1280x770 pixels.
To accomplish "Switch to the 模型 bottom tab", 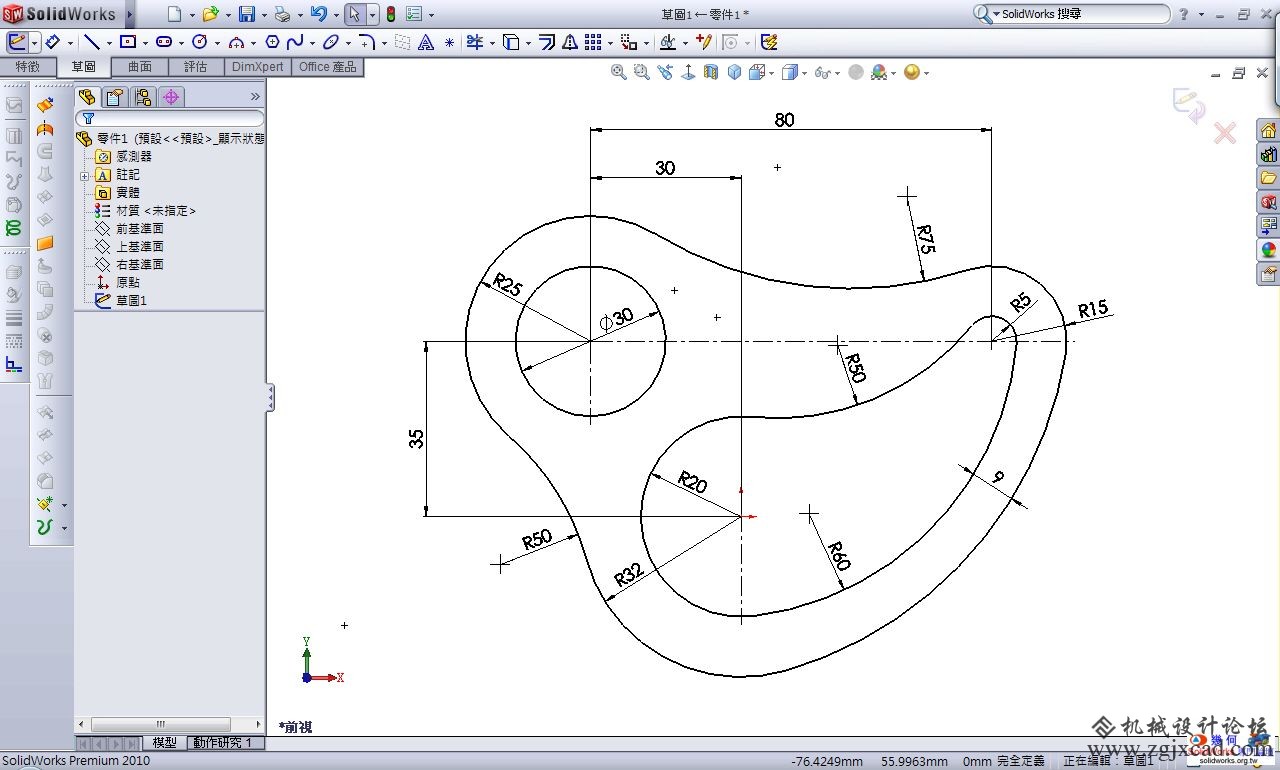I will (164, 743).
